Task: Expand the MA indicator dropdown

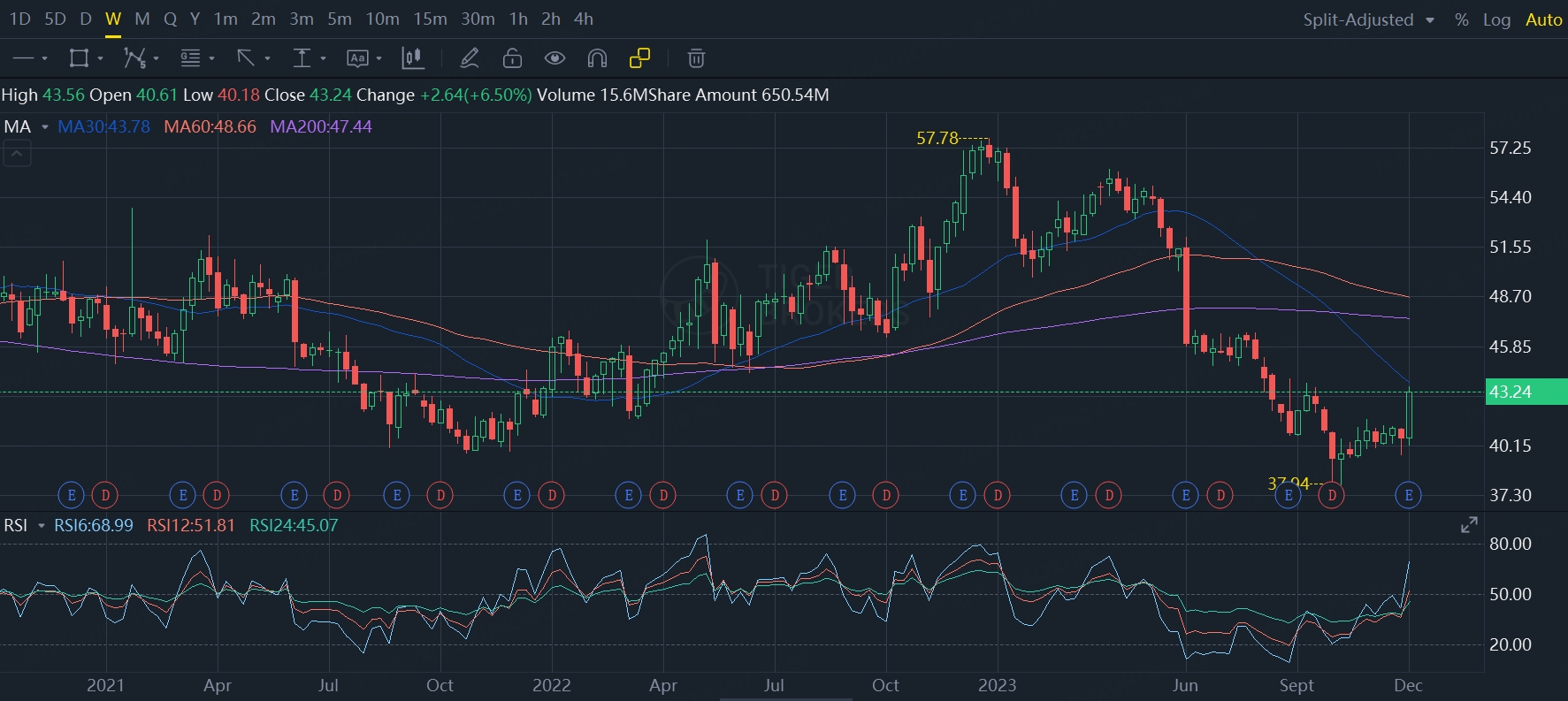Action: tap(44, 127)
